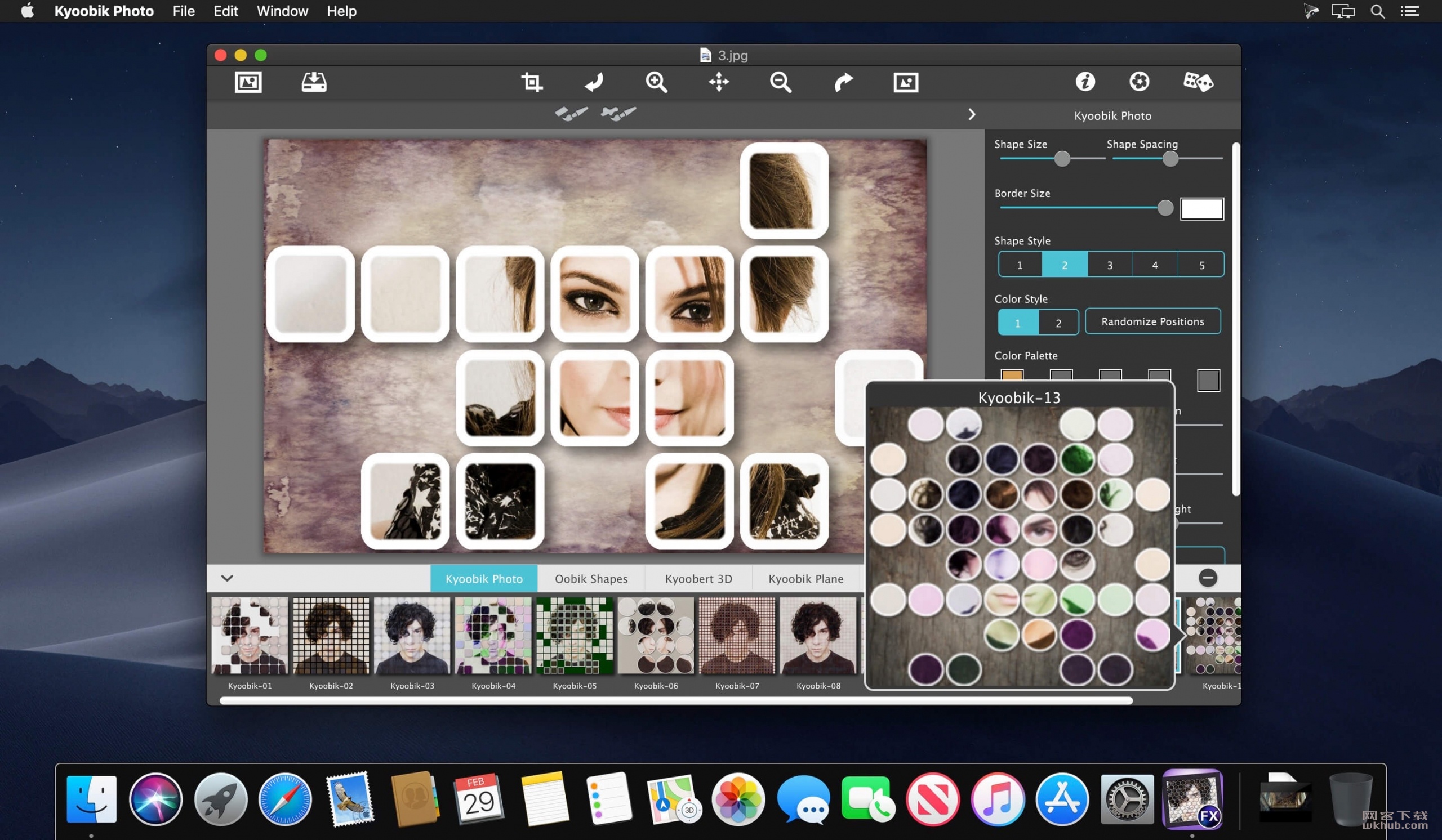The height and width of the screenshot is (840, 1442).
Task: Select Kyoobik-06 preset thumbnail
Action: point(656,635)
